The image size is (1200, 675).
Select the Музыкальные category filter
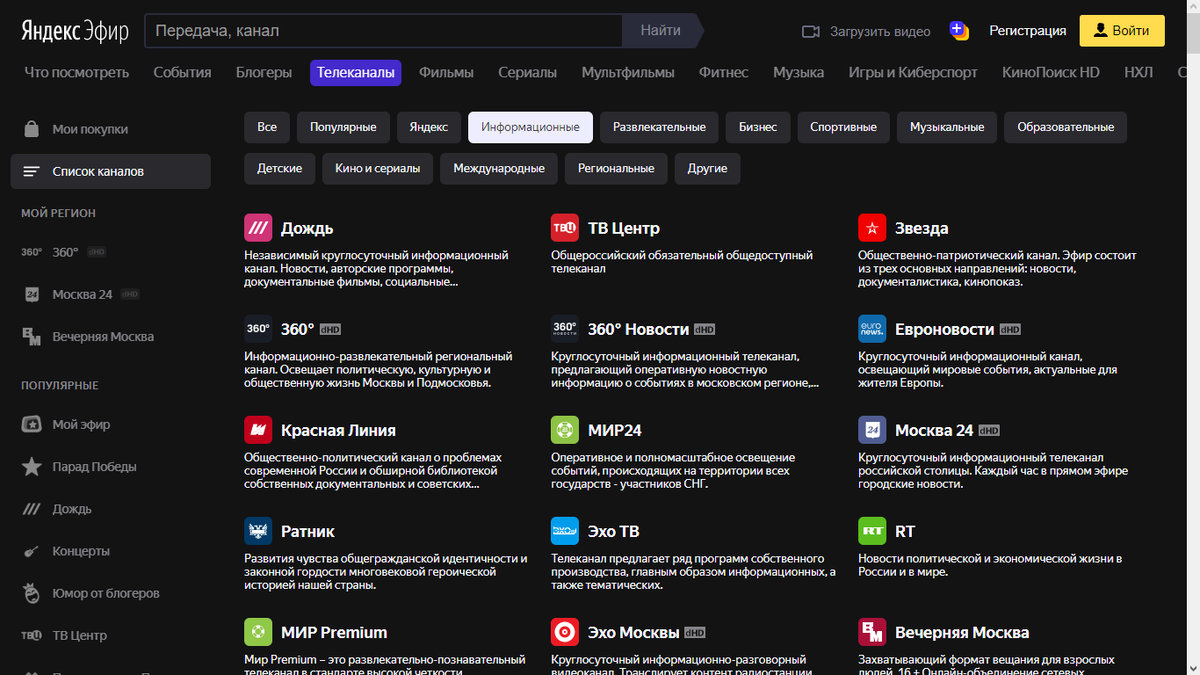[x=947, y=127]
